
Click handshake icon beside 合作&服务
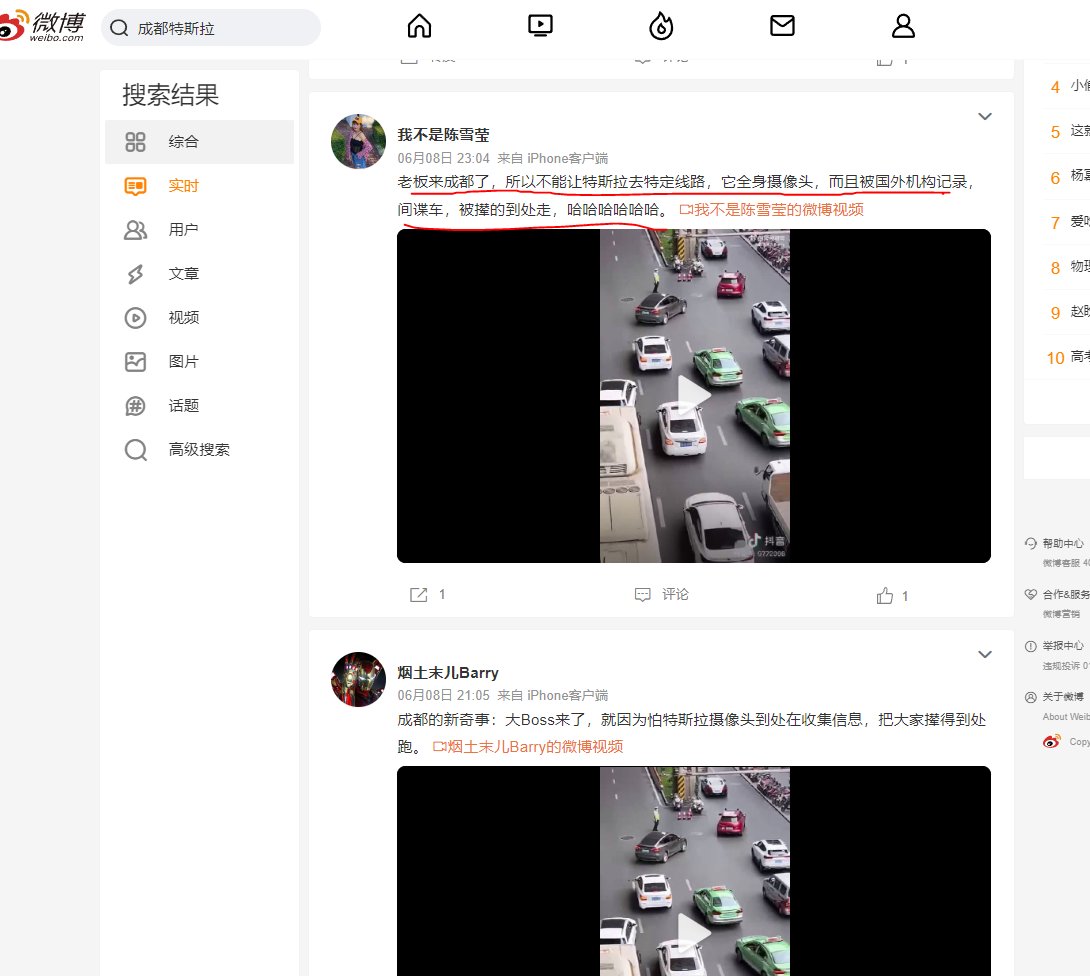pyautogui.click(x=1030, y=594)
